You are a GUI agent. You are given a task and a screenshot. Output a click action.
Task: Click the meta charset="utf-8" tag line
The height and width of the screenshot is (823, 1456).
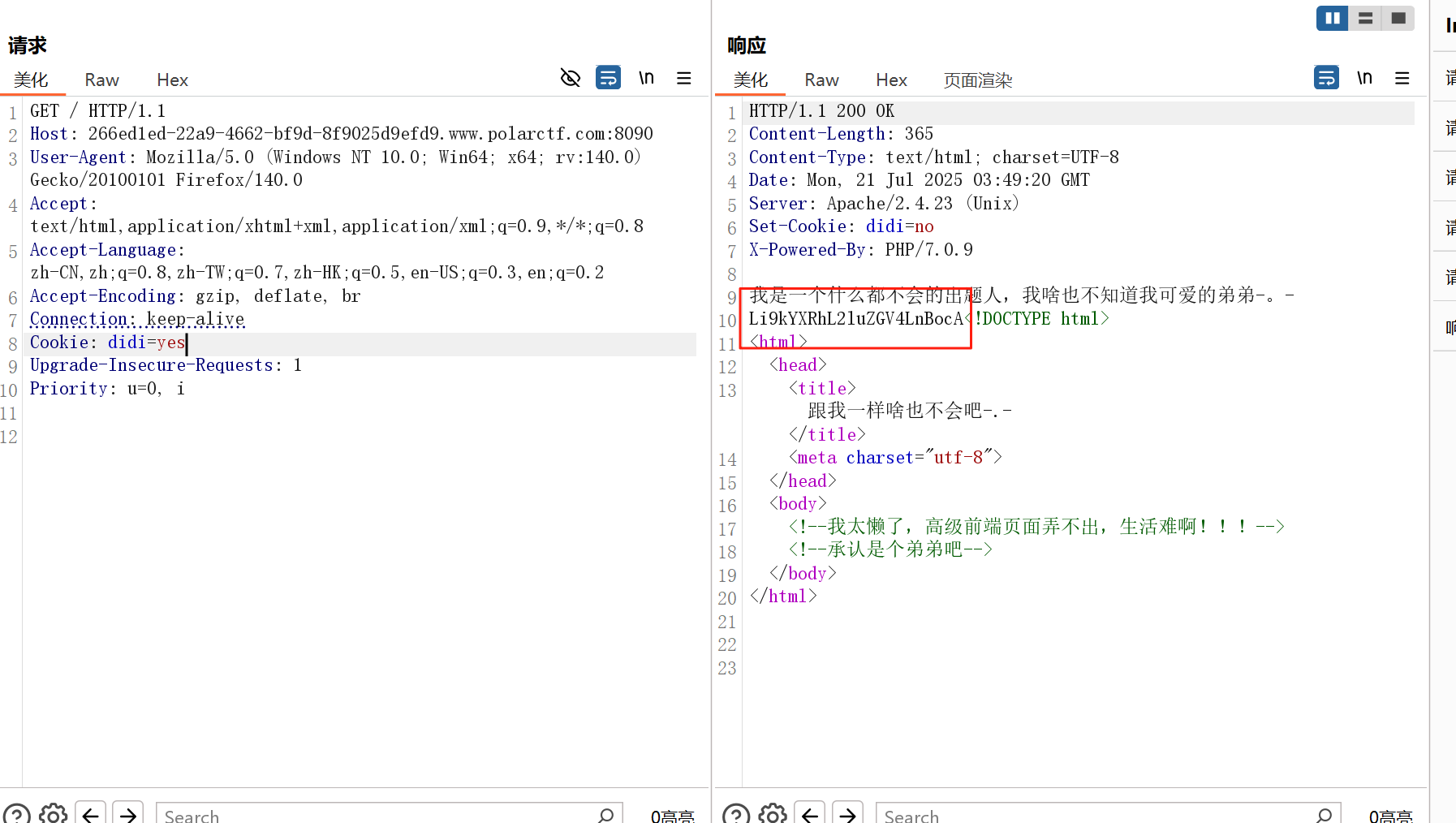(895, 458)
